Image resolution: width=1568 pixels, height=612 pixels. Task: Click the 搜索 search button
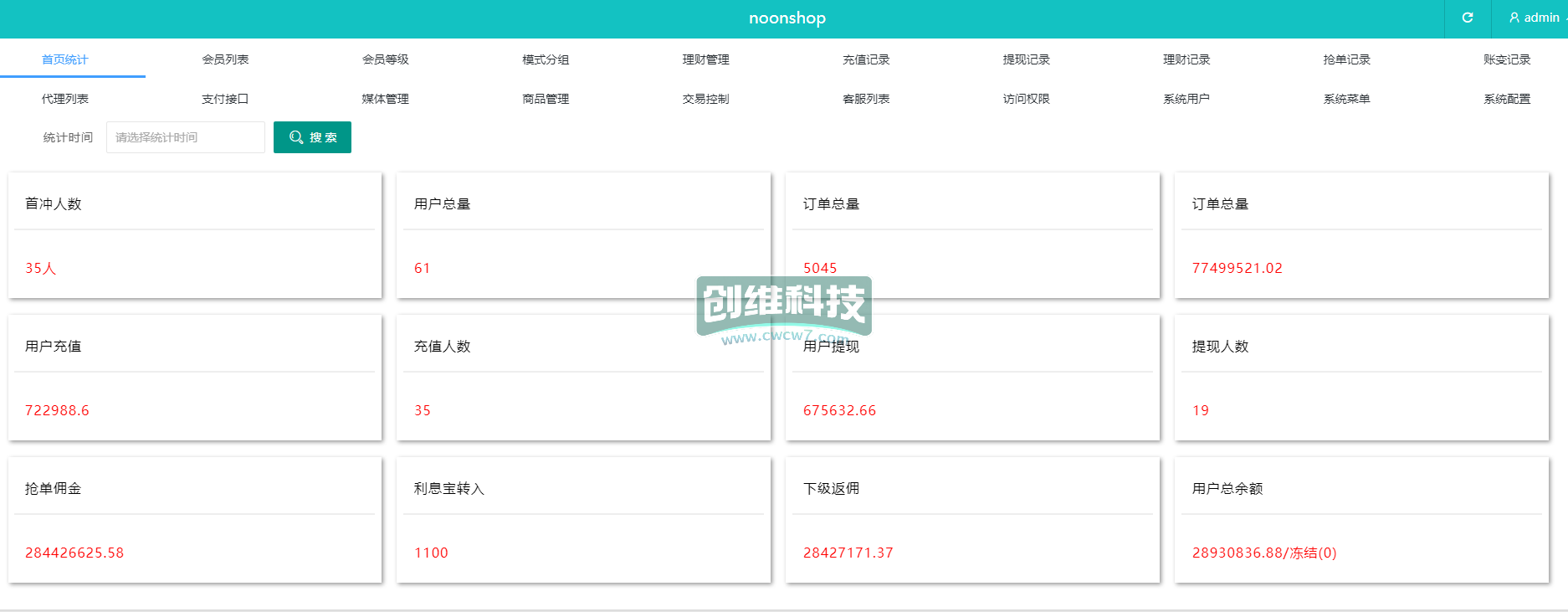(x=312, y=137)
